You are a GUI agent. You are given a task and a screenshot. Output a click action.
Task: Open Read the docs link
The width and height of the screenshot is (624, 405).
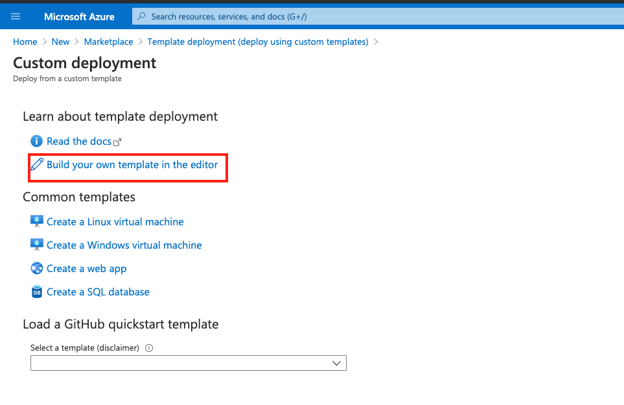(x=79, y=141)
